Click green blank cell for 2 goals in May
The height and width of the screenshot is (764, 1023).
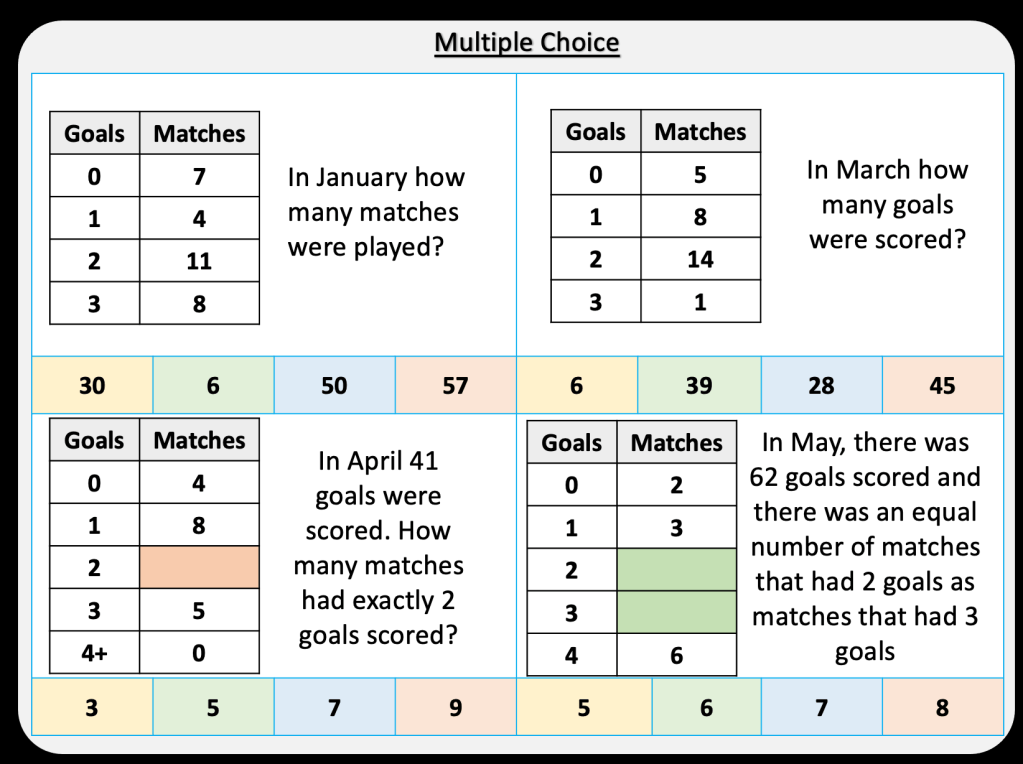[677, 570]
